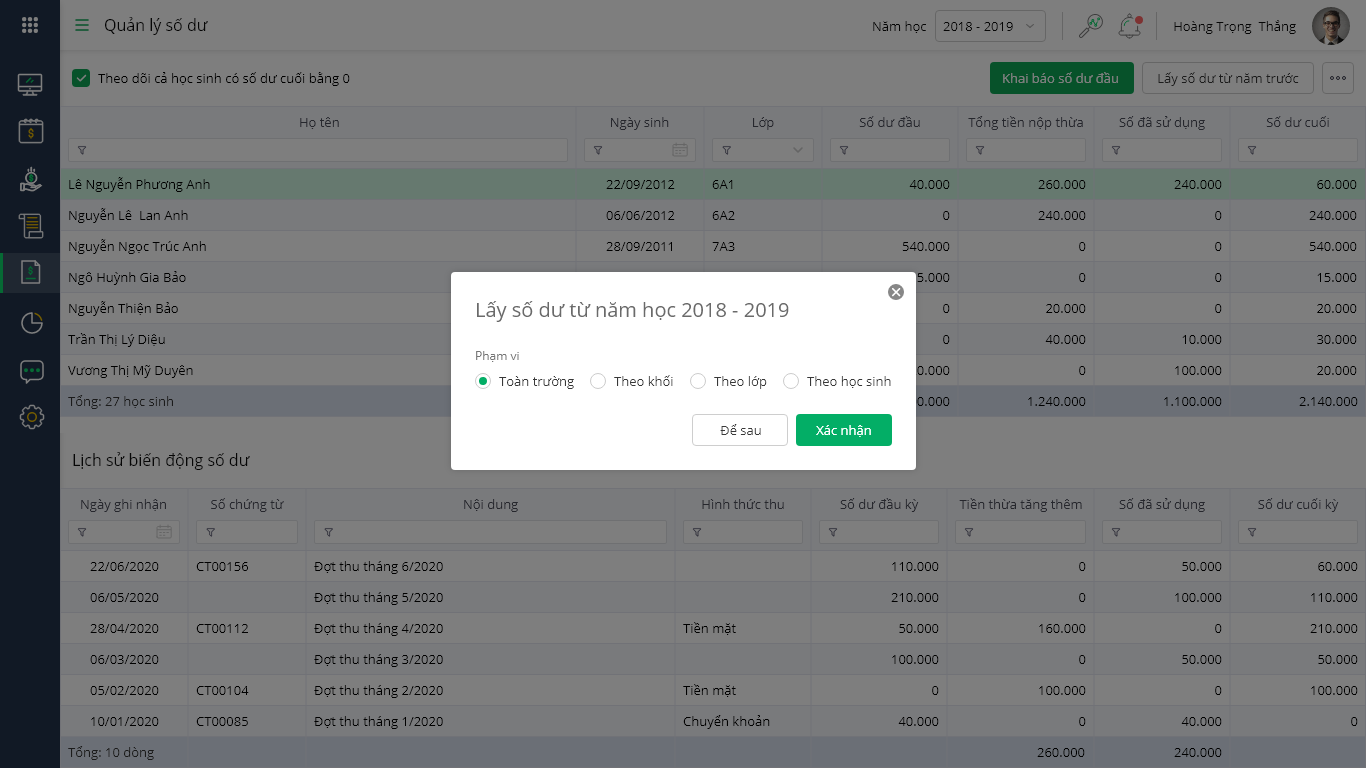Click the 'Để sau' button
1366x768 pixels.
pyautogui.click(x=740, y=430)
